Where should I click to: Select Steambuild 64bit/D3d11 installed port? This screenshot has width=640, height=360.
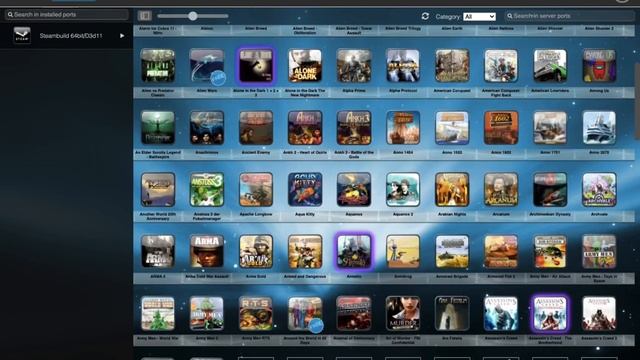point(67,36)
